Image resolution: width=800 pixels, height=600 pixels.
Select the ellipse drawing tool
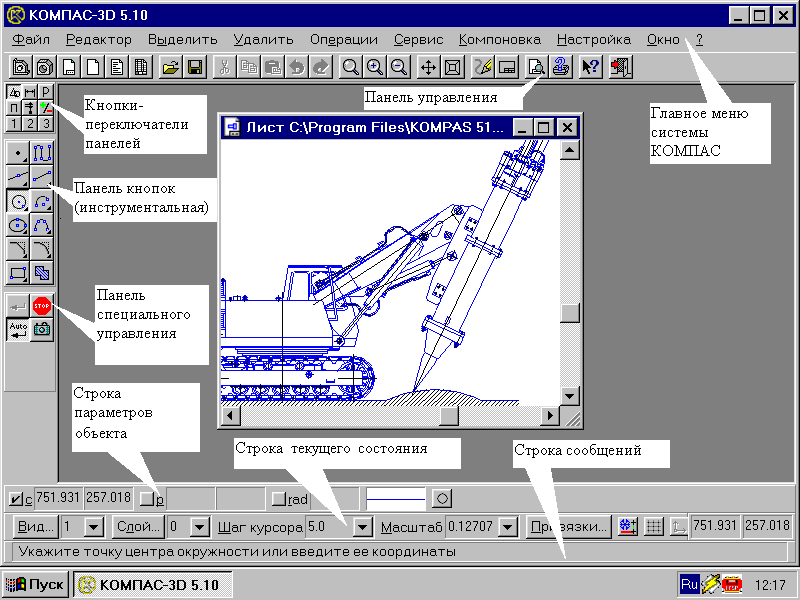click(x=18, y=225)
